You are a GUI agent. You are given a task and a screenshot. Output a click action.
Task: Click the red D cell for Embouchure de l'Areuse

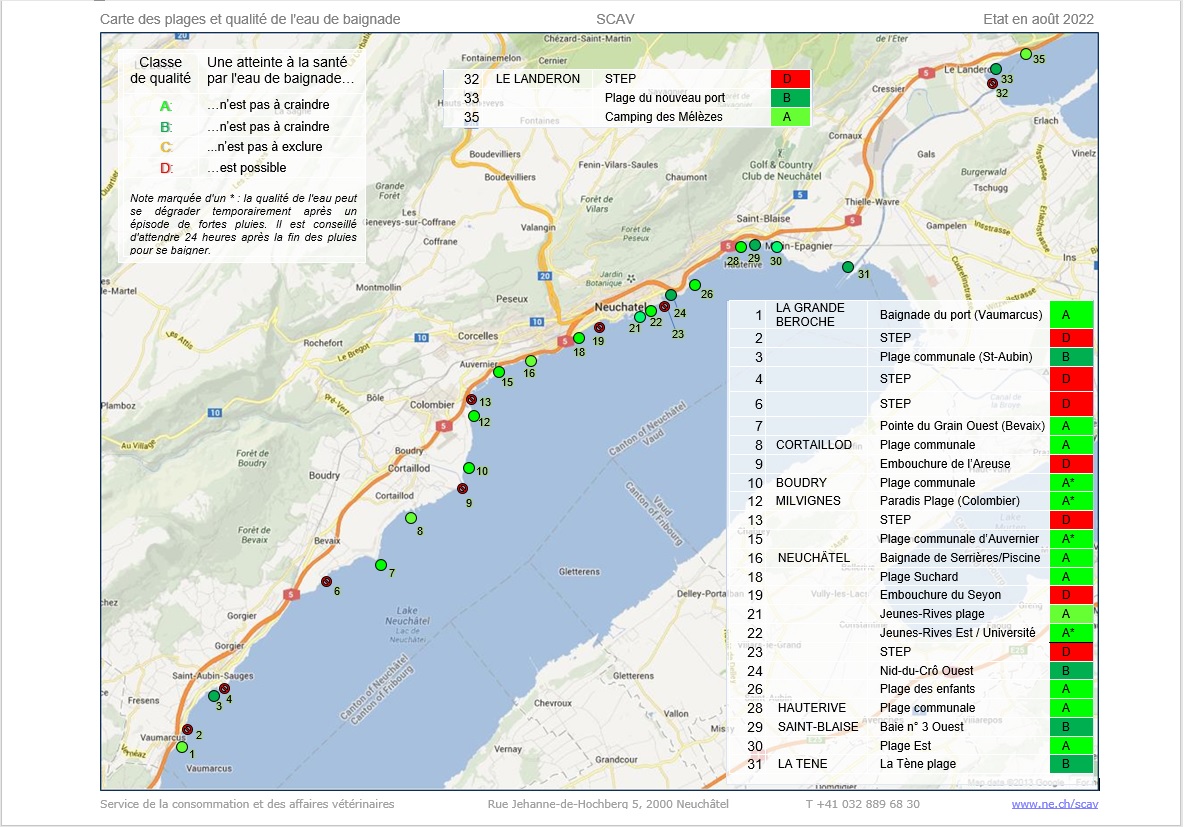tap(1071, 464)
